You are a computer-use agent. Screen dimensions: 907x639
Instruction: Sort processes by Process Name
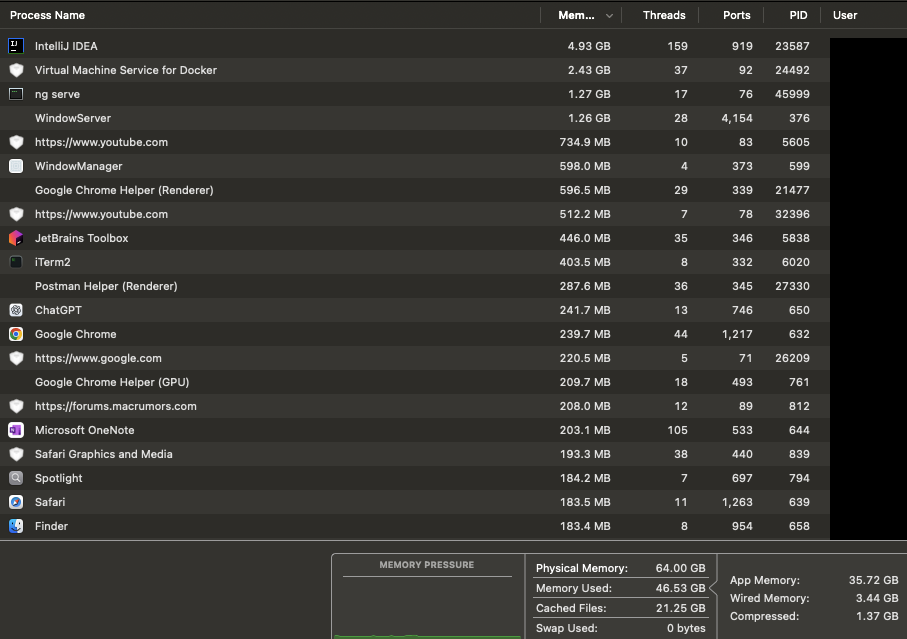[x=47, y=15]
